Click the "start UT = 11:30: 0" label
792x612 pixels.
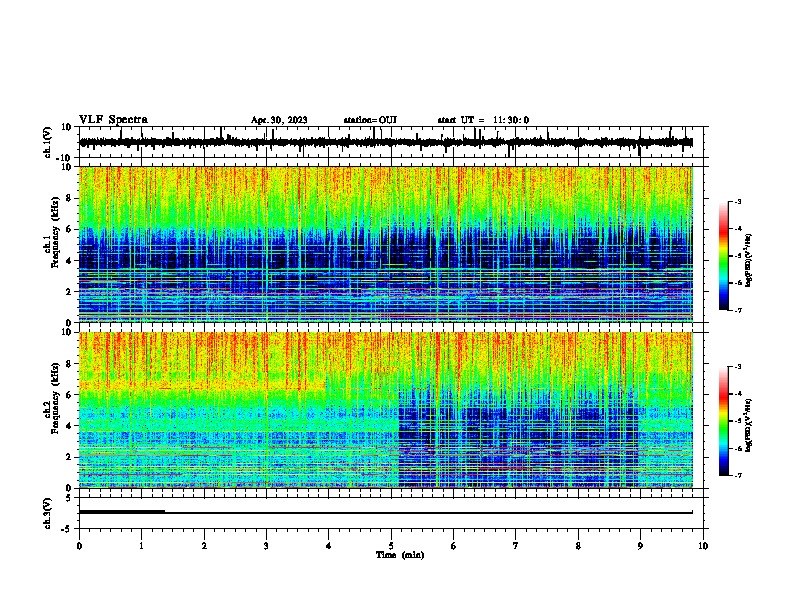pos(483,120)
